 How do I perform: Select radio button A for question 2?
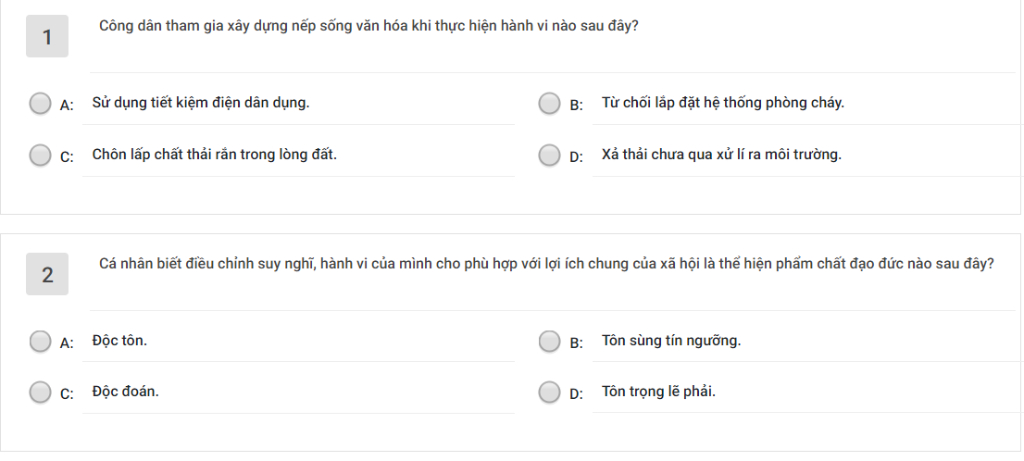click(x=40, y=341)
